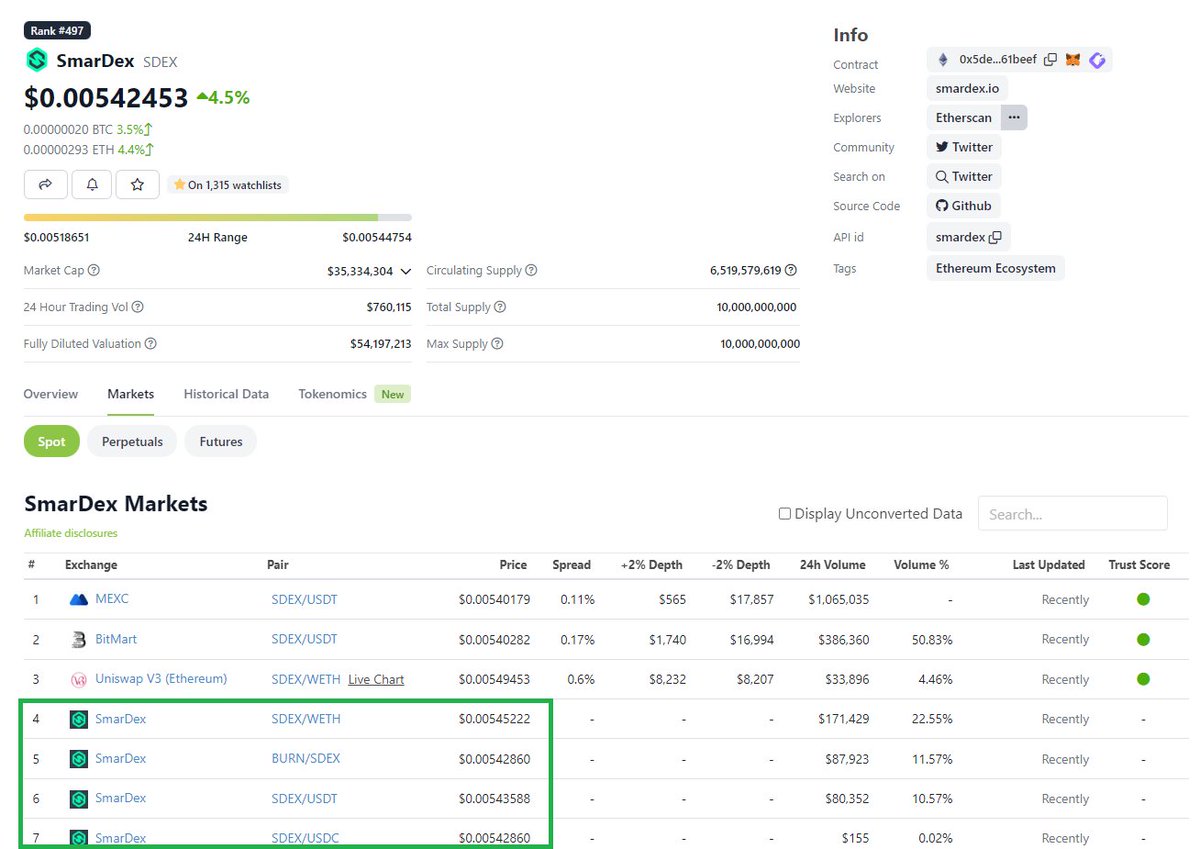Click the 24H Range progress bar
1200x849 pixels.
pos(217,217)
